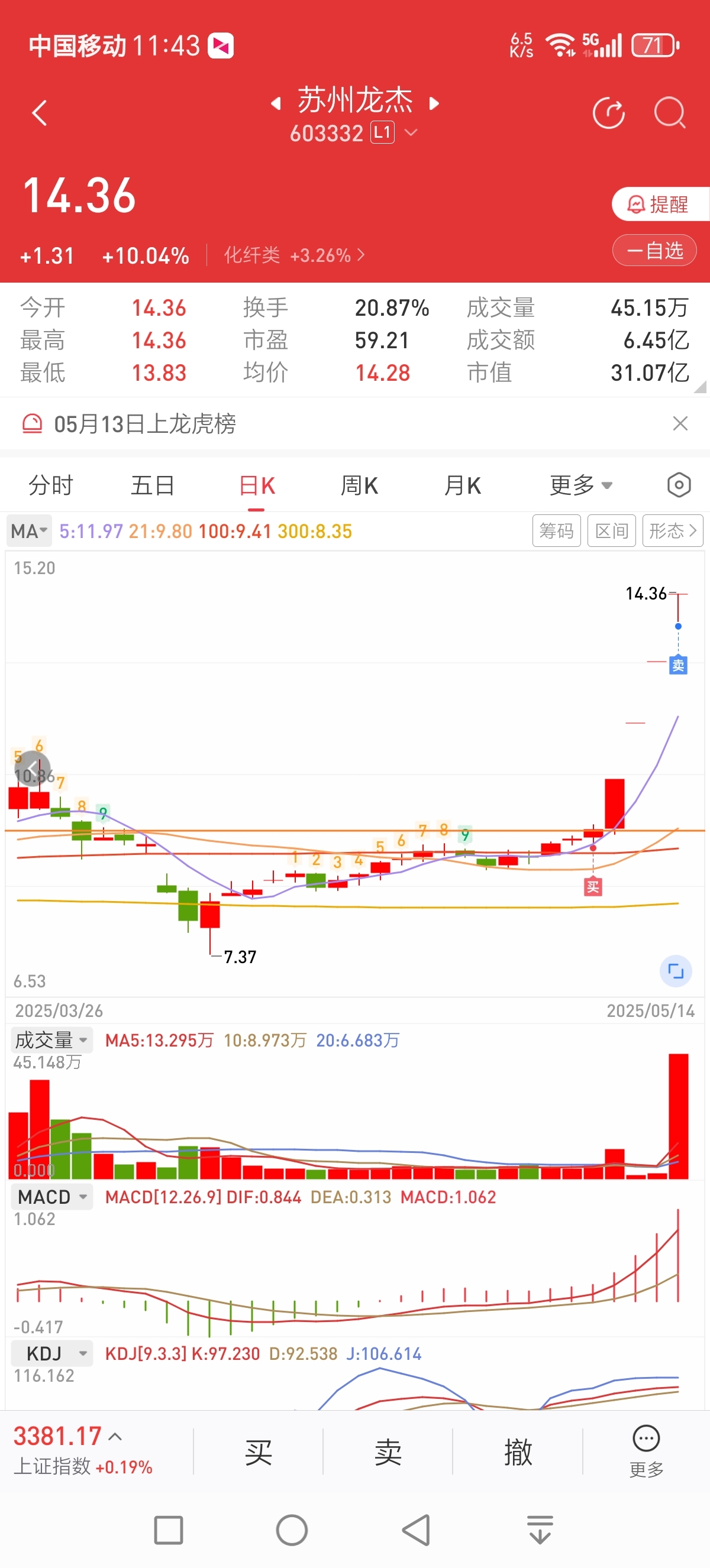Tap Android home circle button

(292, 1530)
